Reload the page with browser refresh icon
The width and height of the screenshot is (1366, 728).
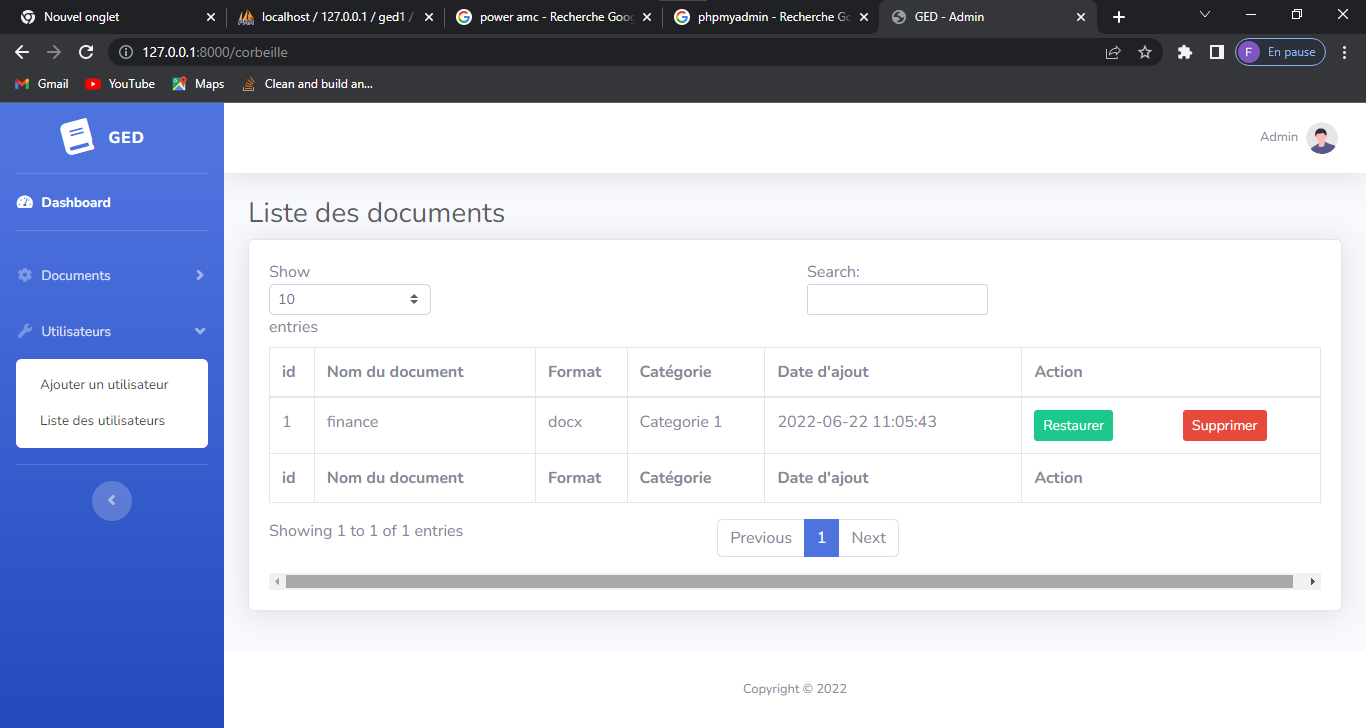click(x=86, y=52)
